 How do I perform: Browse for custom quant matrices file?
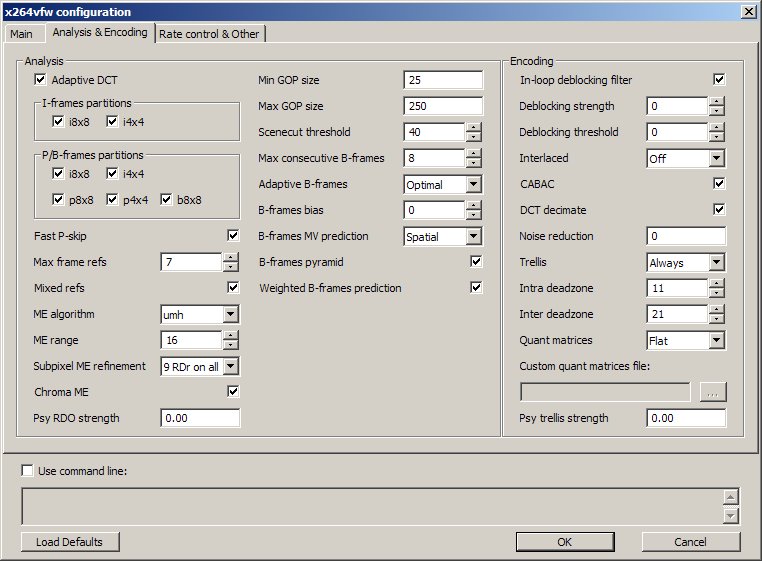(x=713, y=392)
